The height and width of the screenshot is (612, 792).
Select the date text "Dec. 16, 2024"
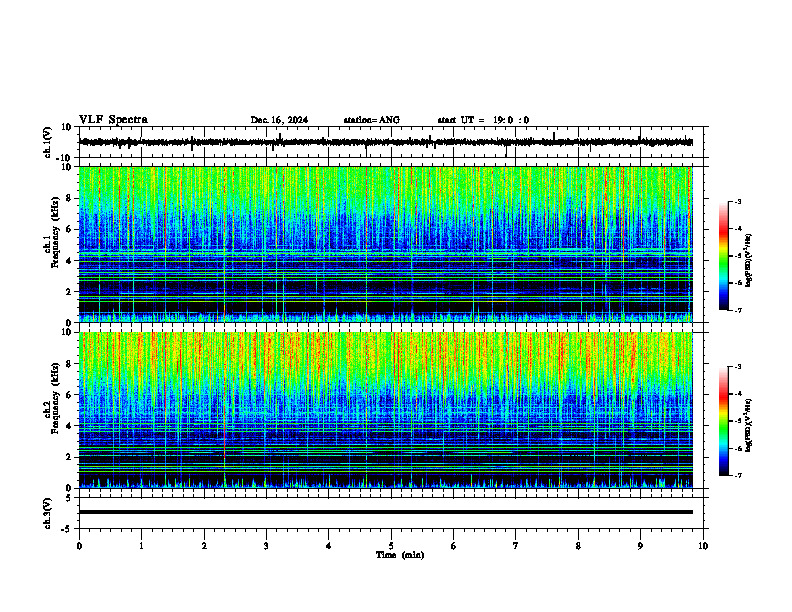pos(279,120)
